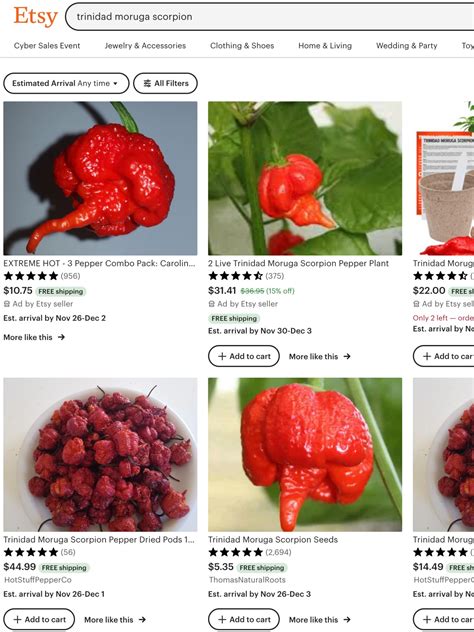Click the star rating of Trinidad Moruga Scorpion Seeds
The height and width of the screenshot is (632, 474).
point(235,552)
